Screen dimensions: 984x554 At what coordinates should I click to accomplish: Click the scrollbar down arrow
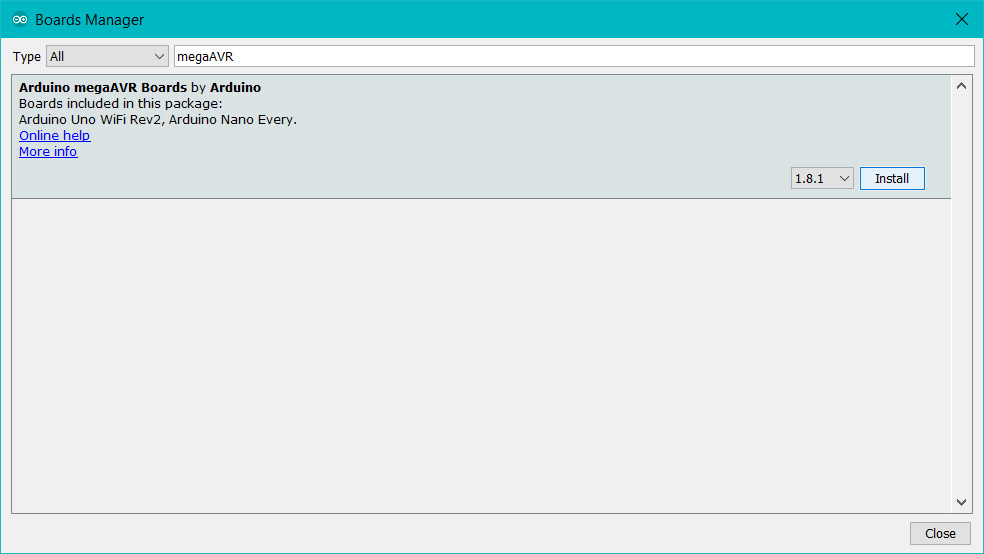961,502
